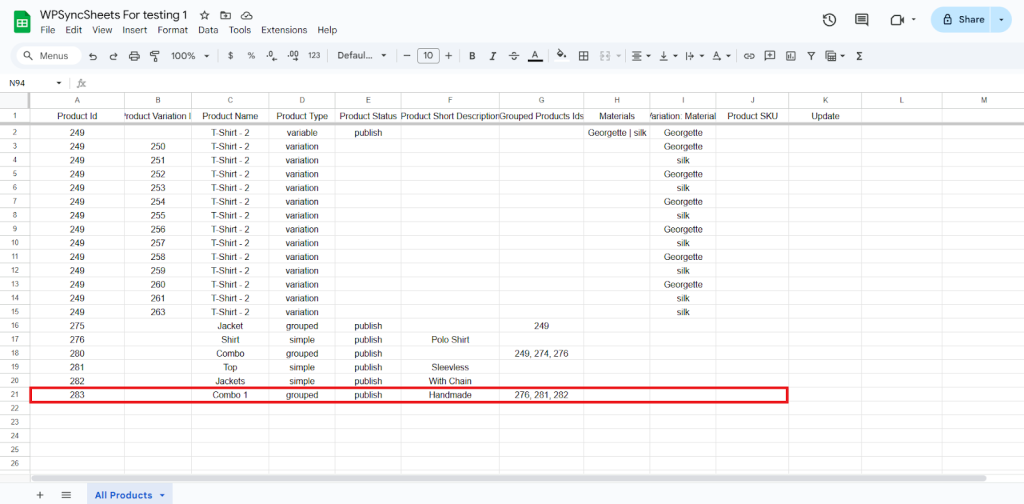Click the Menus search box
The image size is (1024, 504).
[x=48, y=56]
